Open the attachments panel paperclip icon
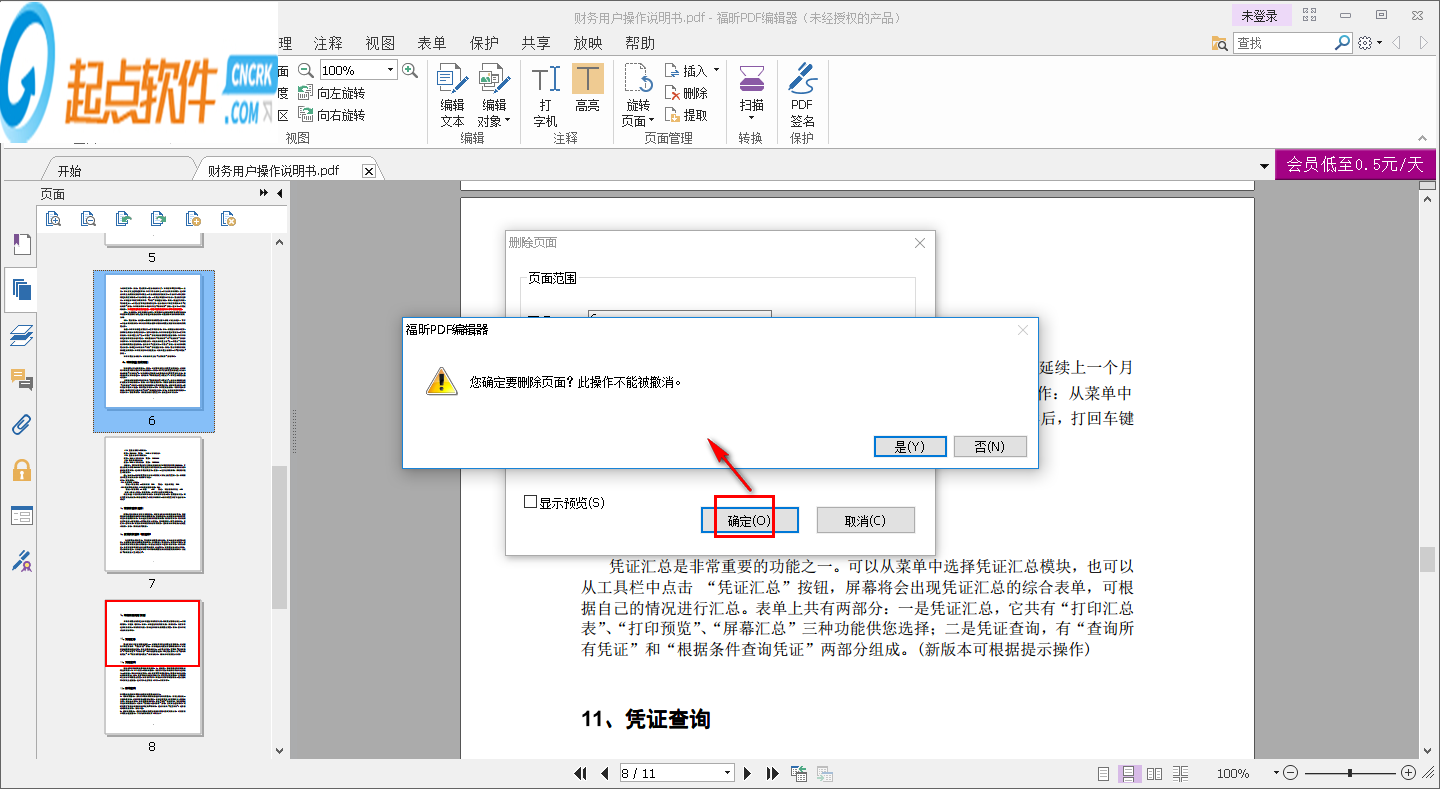The height and width of the screenshot is (789, 1440). click(x=21, y=424)
